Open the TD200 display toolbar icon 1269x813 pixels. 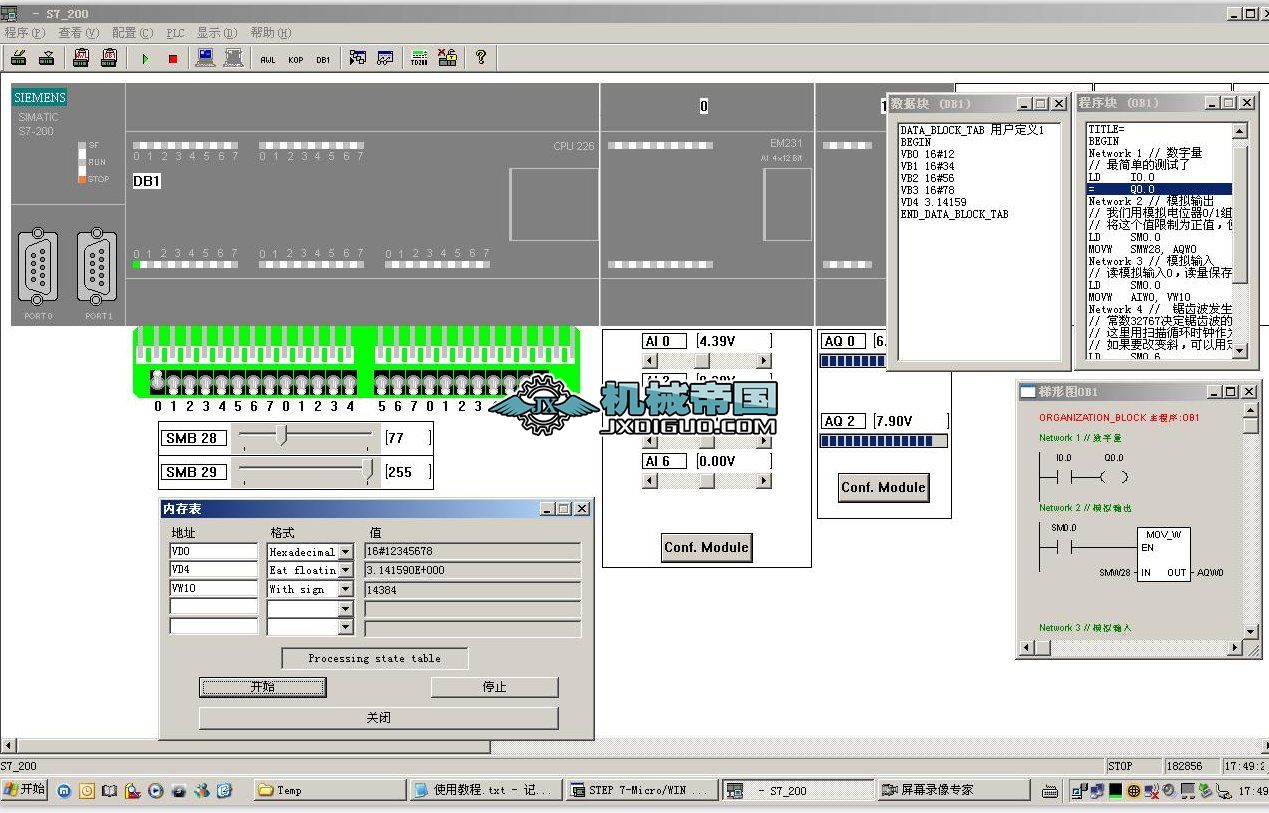pyautogui.click(x=419, y=58)
